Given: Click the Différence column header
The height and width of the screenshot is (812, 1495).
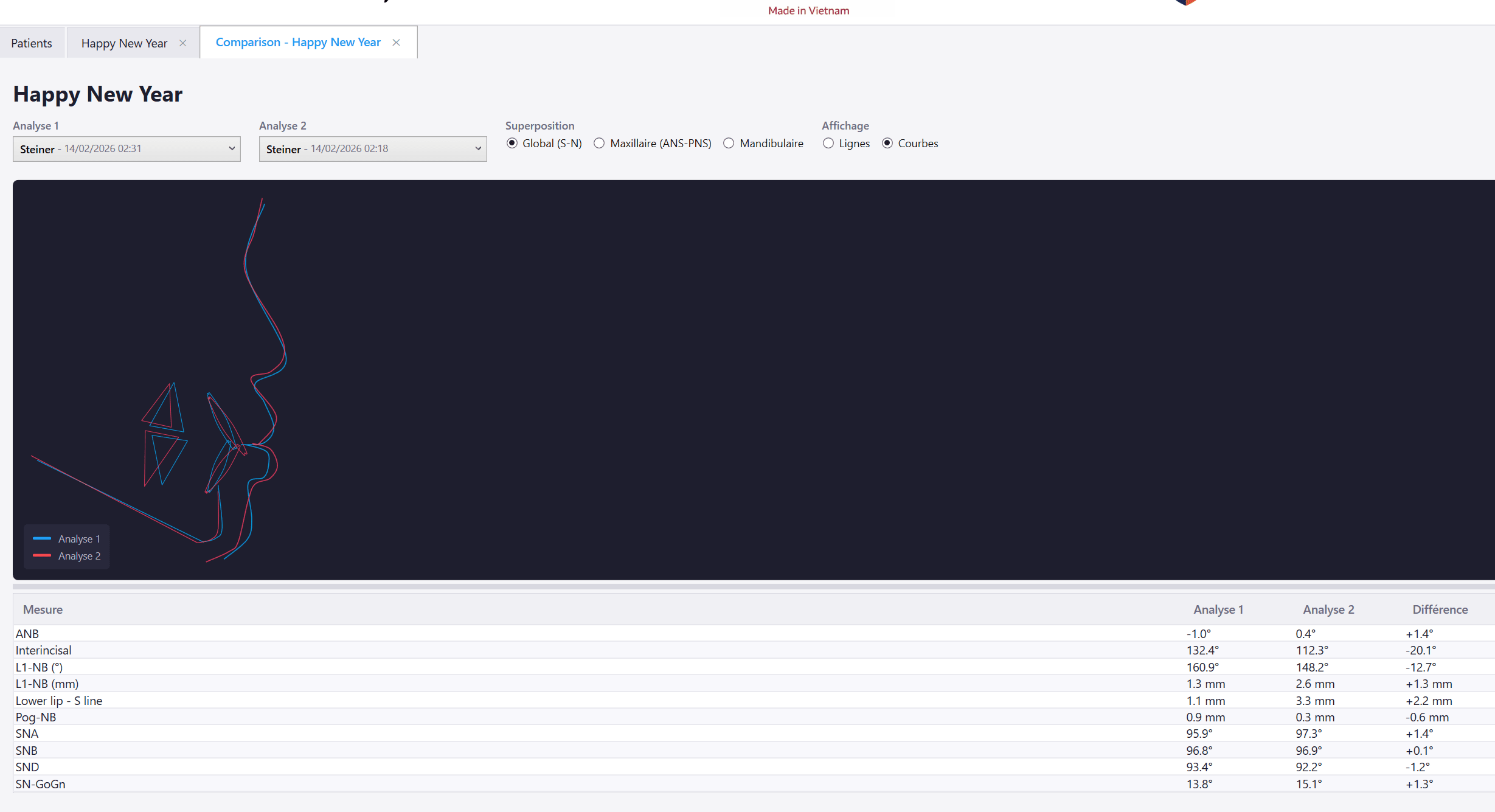Looking at the screenshot, I should [1440, 609].
